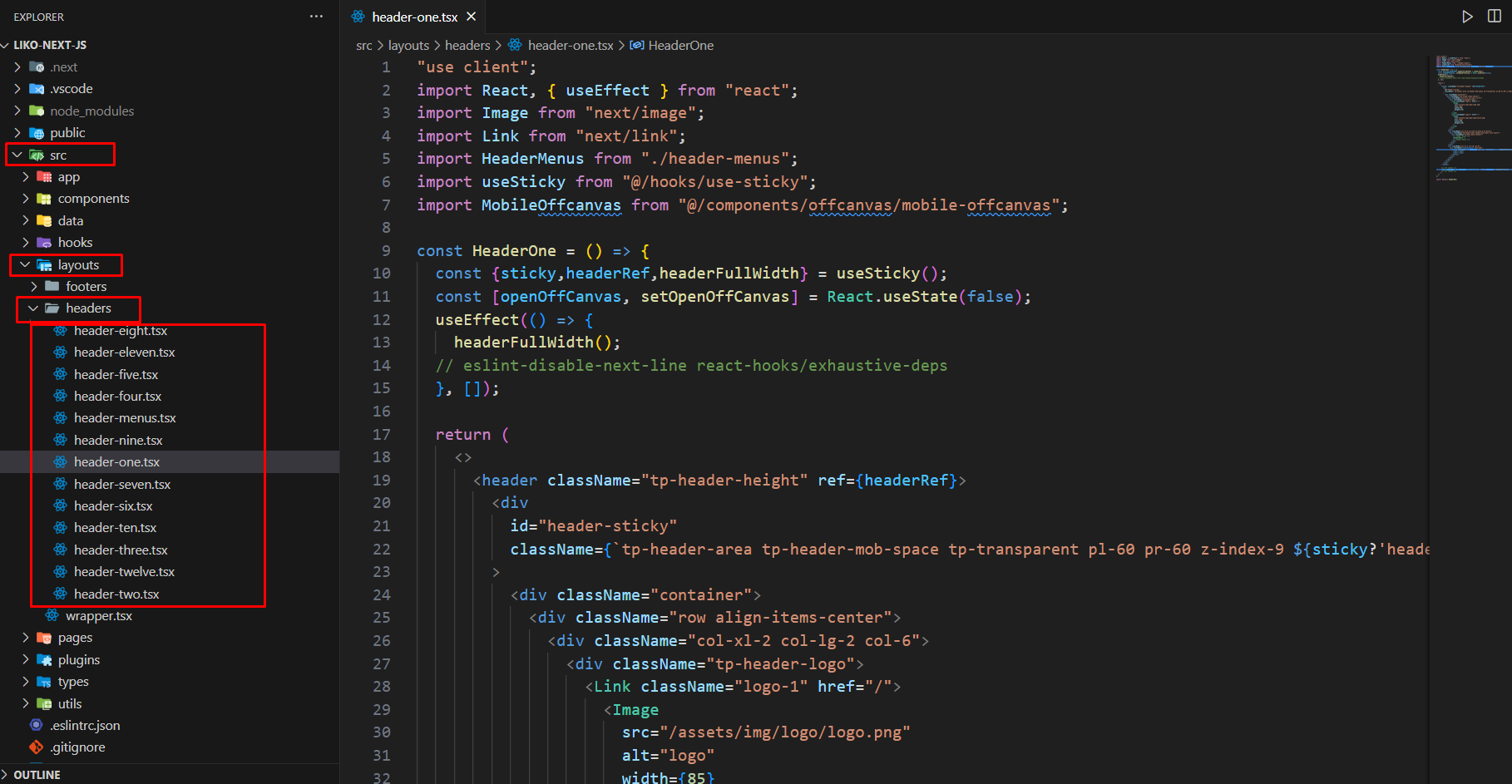Click the .eslintrc.json ESLint icon
Screen dimensions: 1512x784
pos(37,725)
